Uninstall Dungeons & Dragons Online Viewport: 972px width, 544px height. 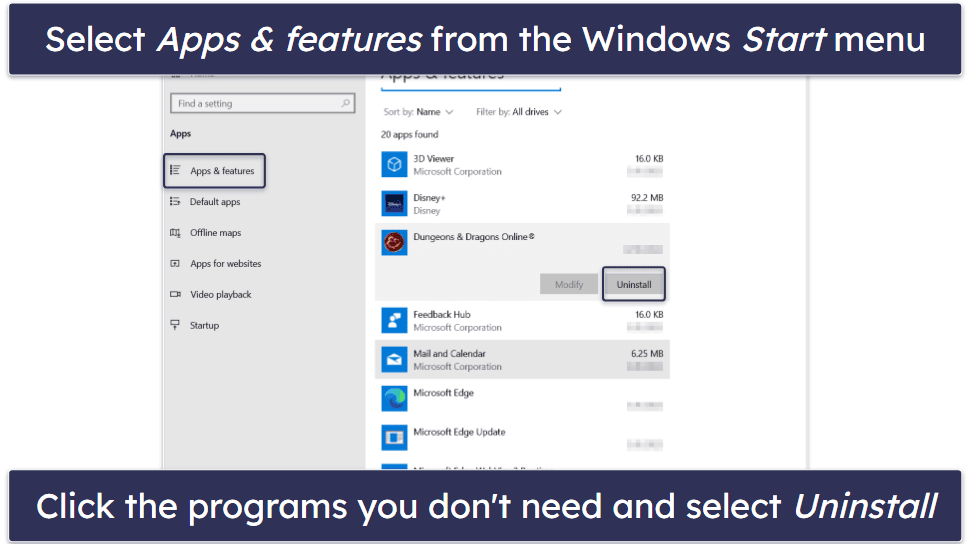(634, 284)
